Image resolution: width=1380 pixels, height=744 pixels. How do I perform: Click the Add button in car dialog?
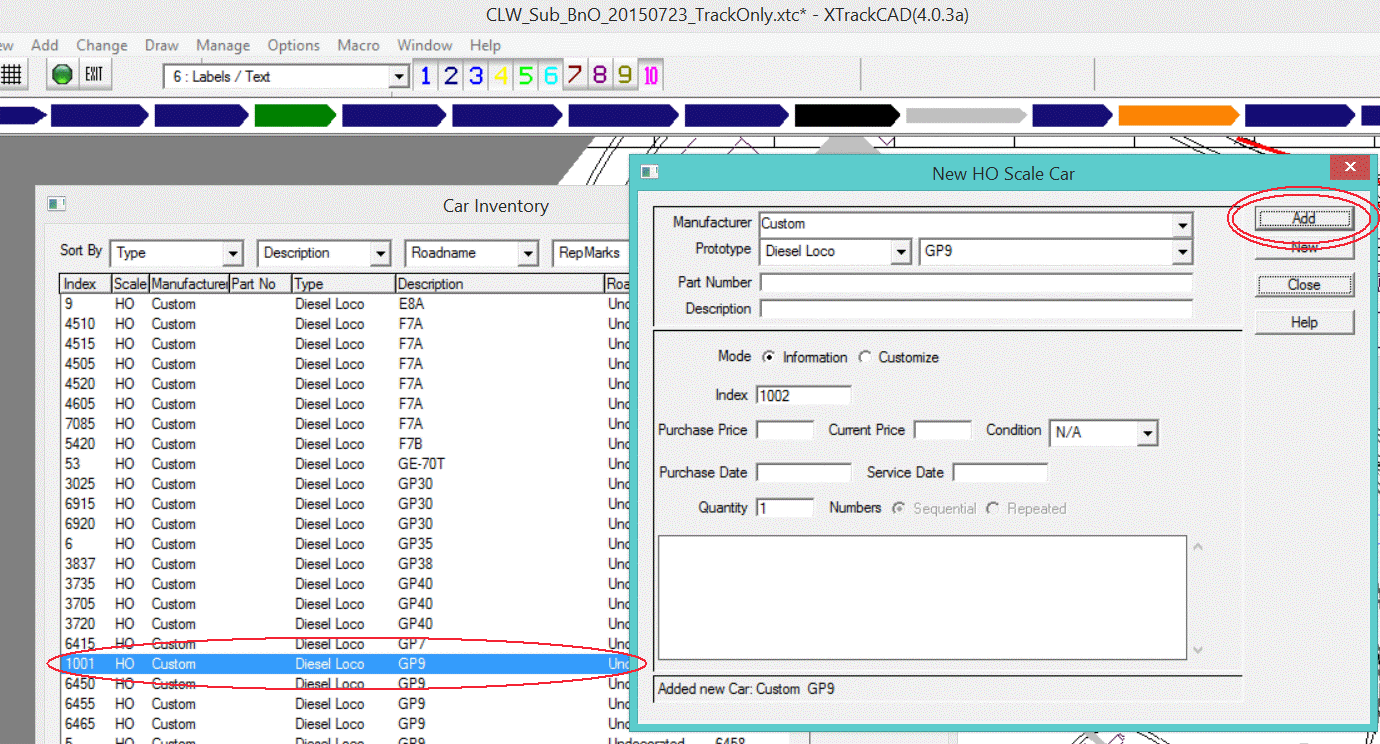point(1304,218)
